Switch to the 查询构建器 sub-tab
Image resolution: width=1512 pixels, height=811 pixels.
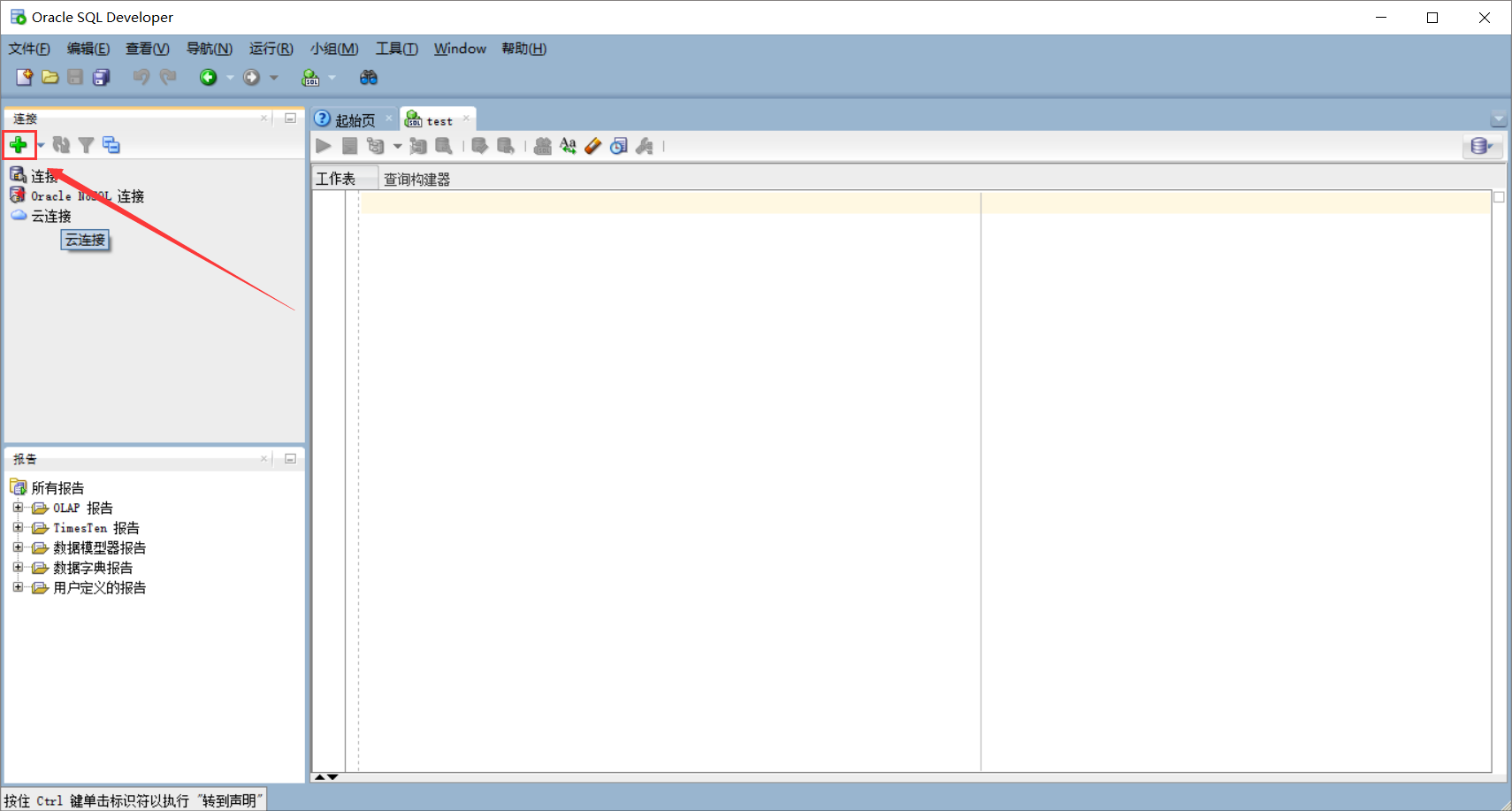tap(416, 180)
